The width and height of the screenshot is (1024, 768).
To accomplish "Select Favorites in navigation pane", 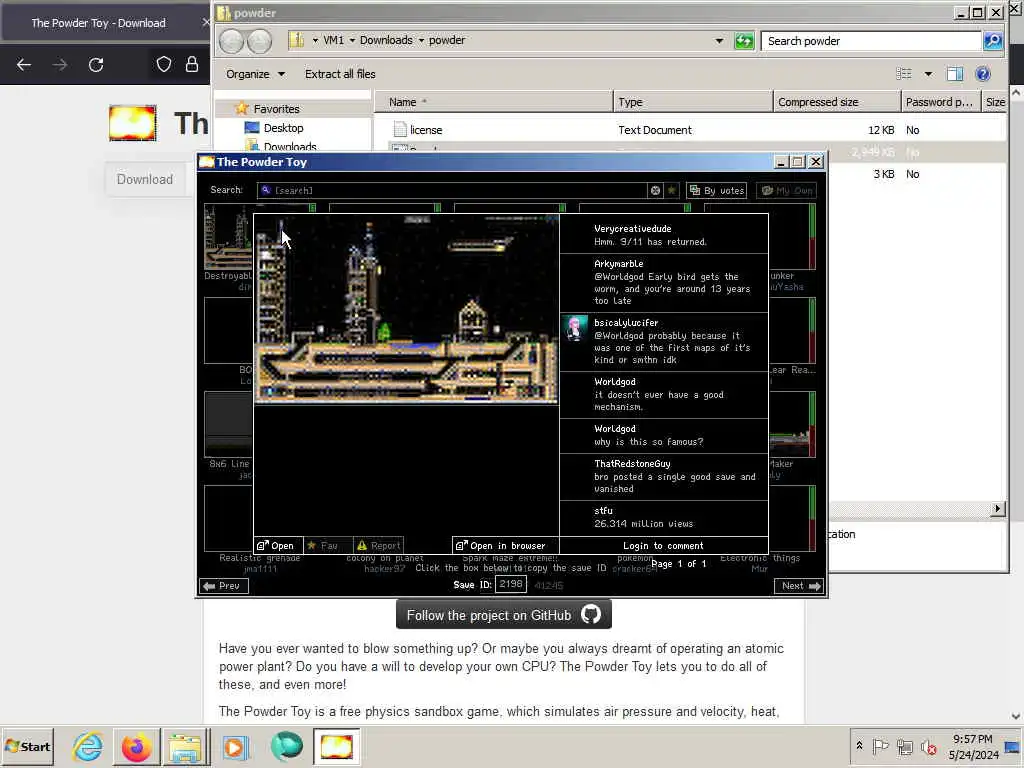I will click(276, 109).
